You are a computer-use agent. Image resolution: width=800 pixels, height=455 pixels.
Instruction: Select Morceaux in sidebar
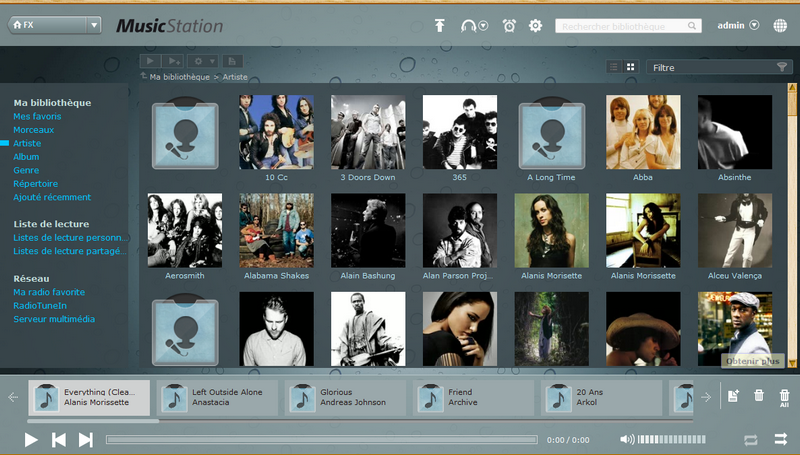(34, 130)
